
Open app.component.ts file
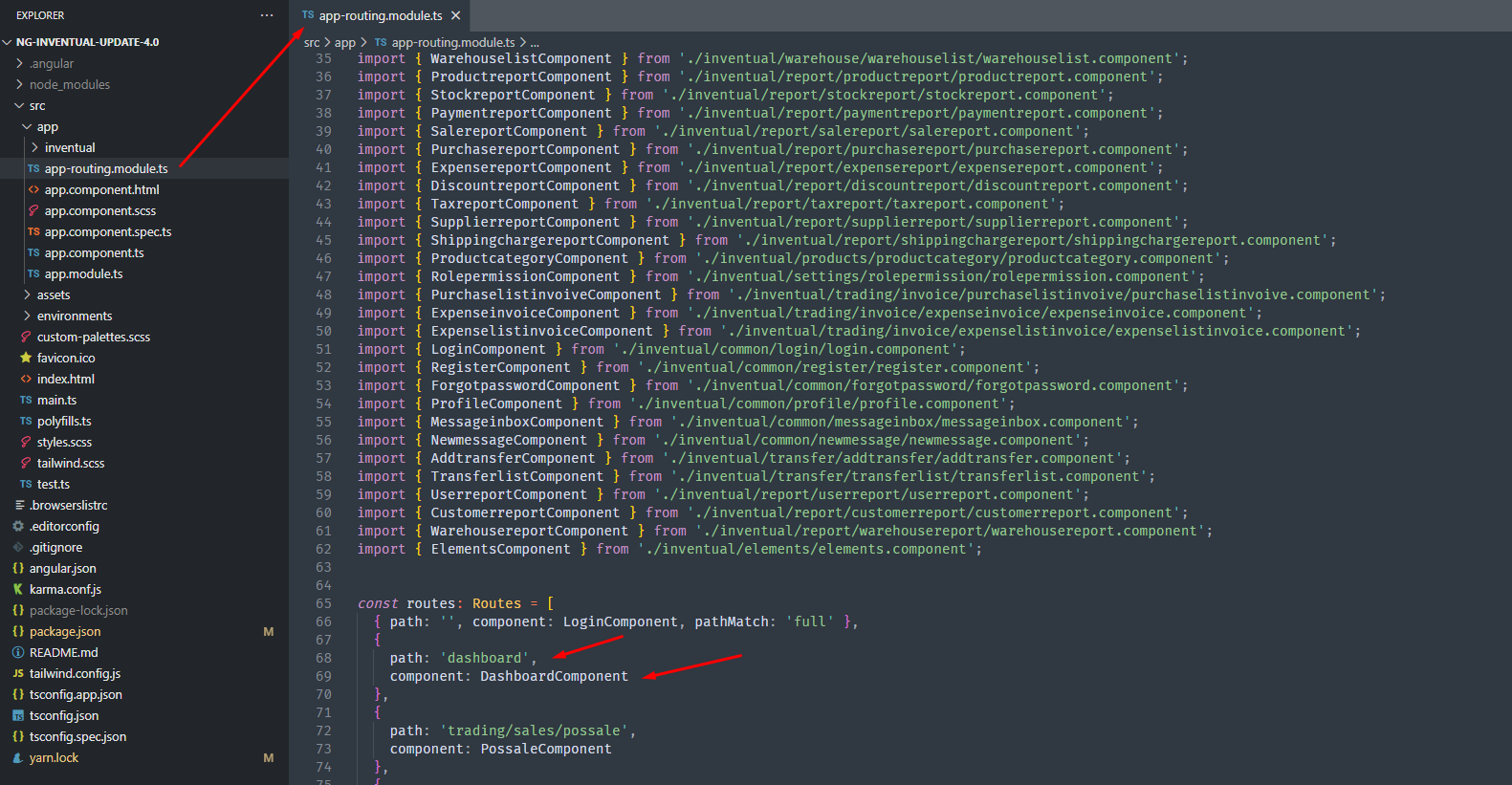[94, 252]
